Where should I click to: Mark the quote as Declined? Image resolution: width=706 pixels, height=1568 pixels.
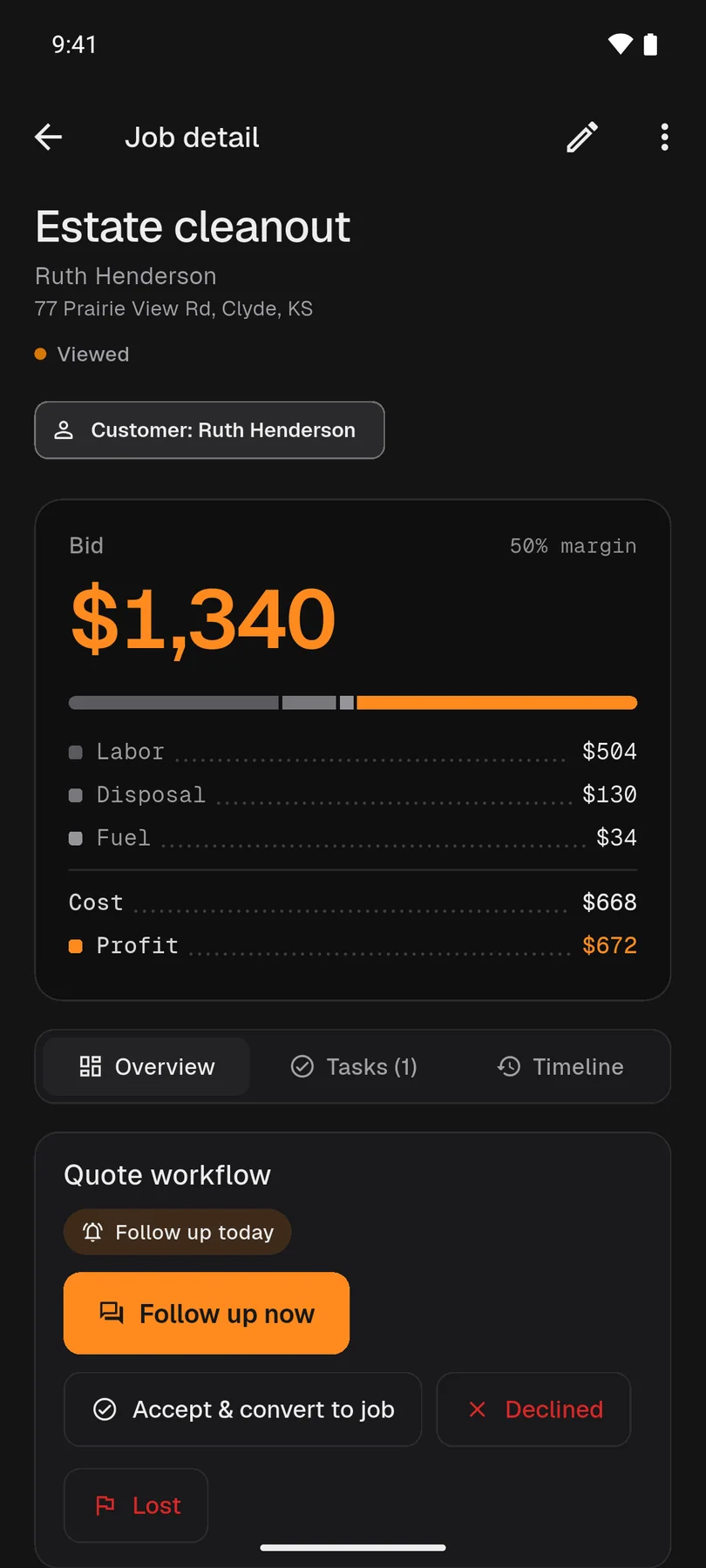coord(533,1409)
